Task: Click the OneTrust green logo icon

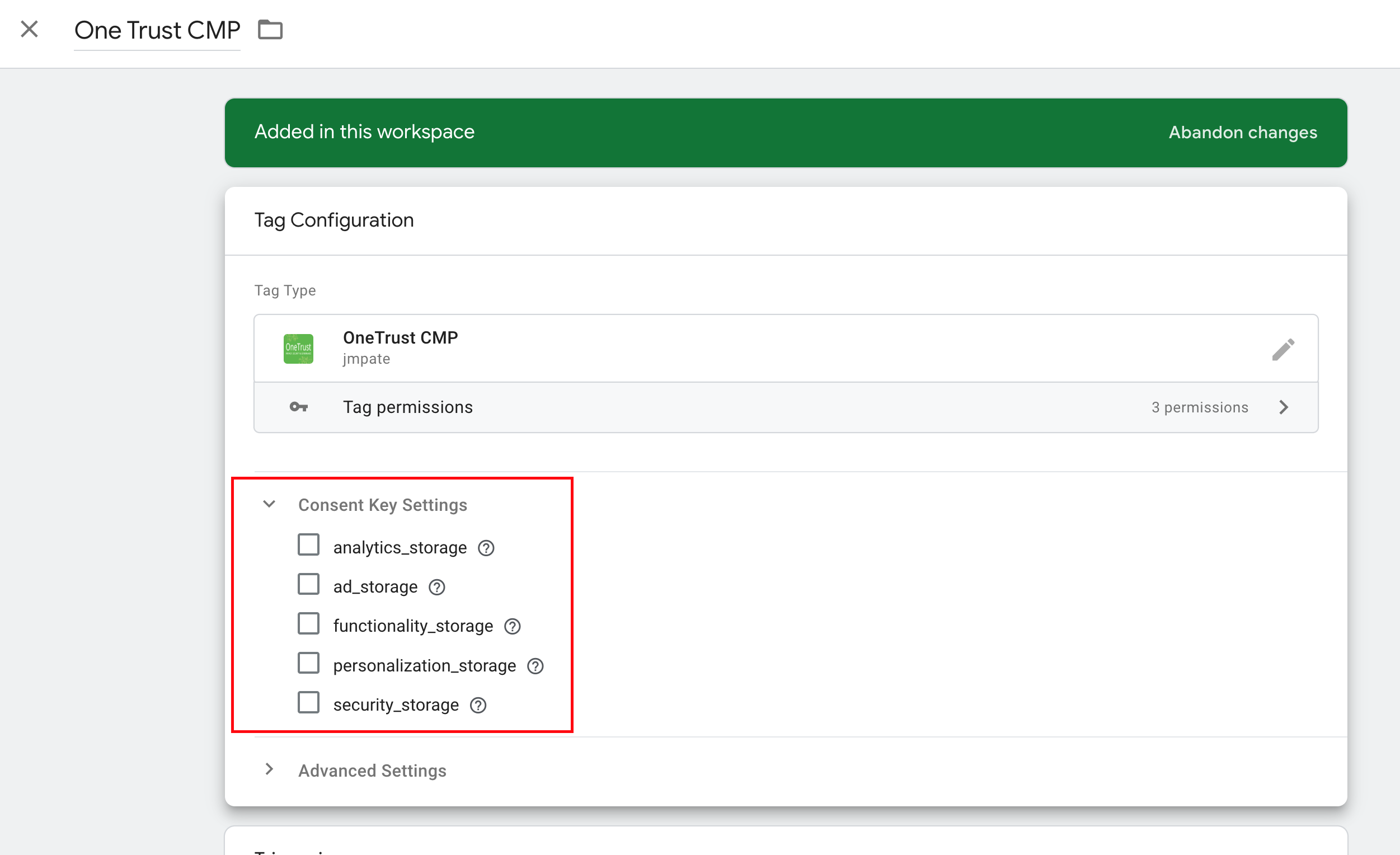Action: [x=298, y=348]
